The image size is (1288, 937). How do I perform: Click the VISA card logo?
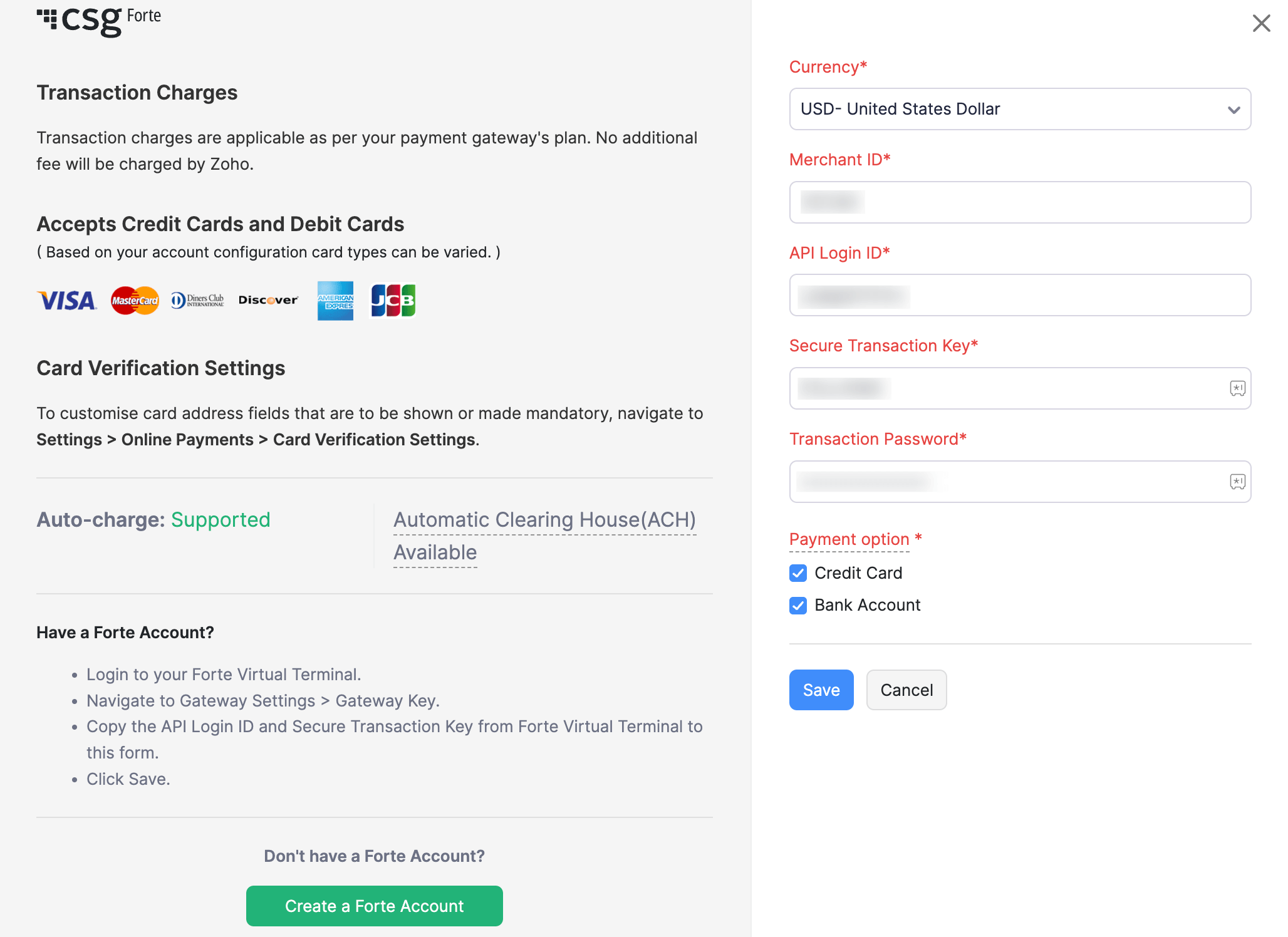66,301
